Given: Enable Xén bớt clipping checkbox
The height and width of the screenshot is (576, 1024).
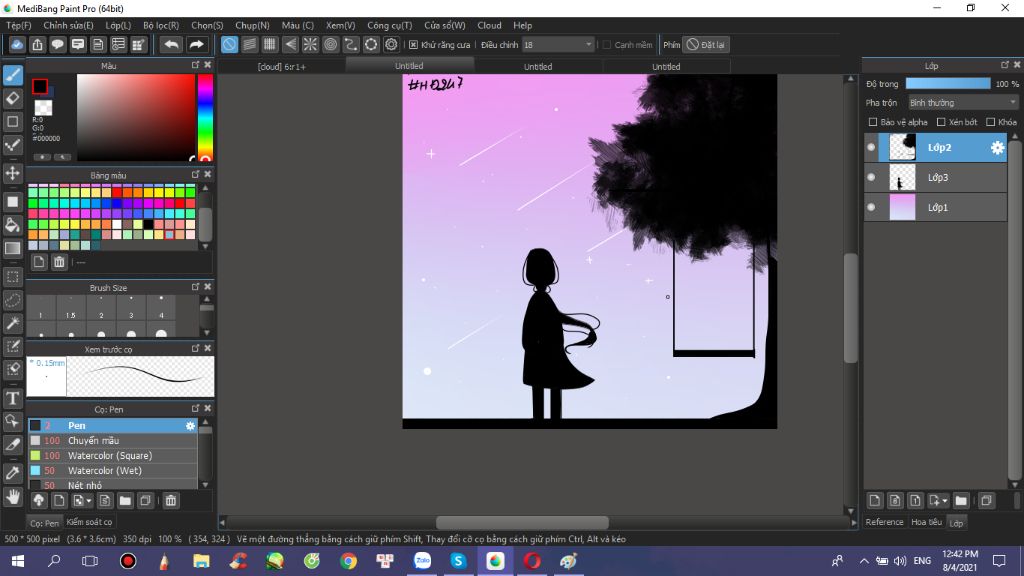Looking at the screenshot, I should pos(941,122).
